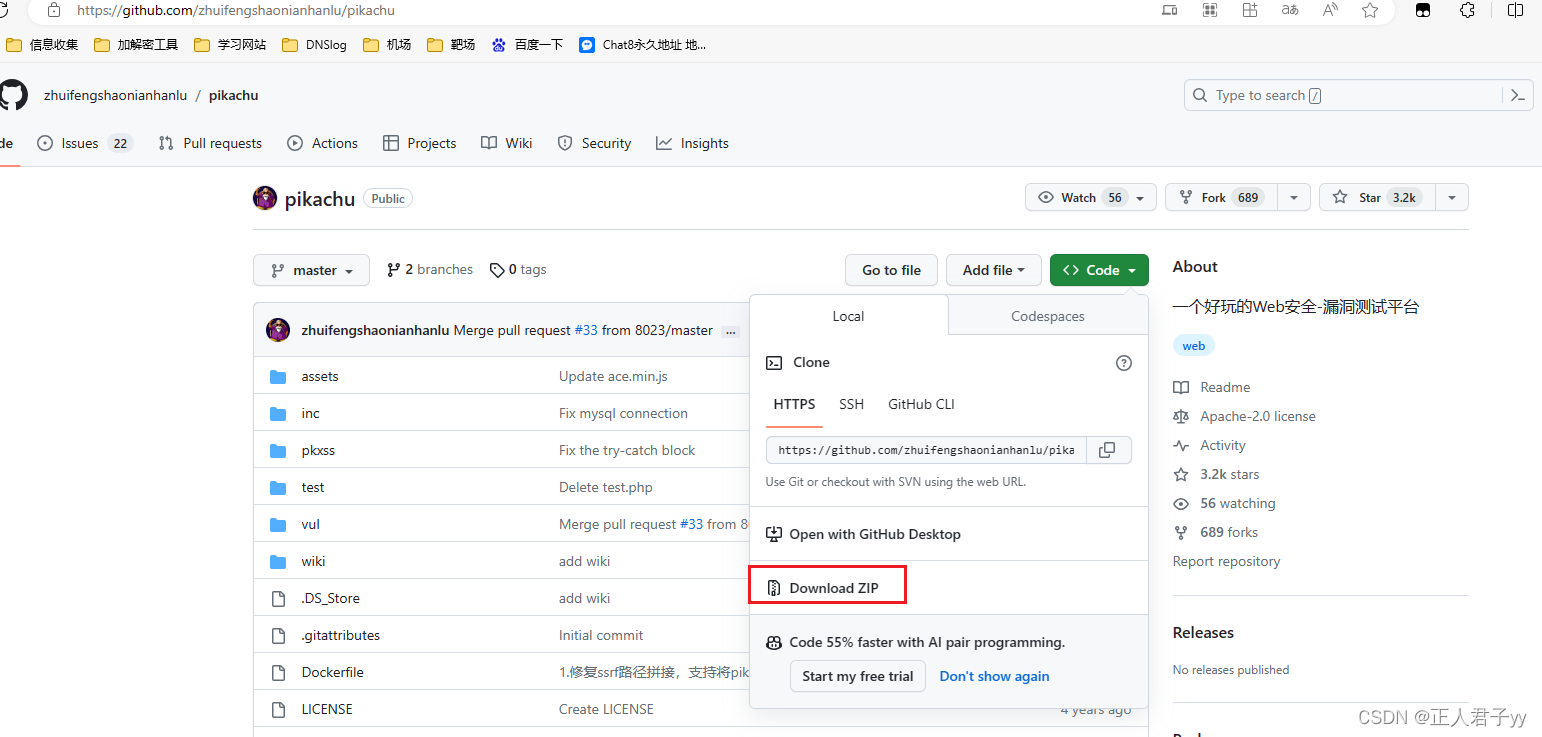The width and height of the screenshot is (1542, 737).
Task: Open the Issues tab
Action: 84,144
